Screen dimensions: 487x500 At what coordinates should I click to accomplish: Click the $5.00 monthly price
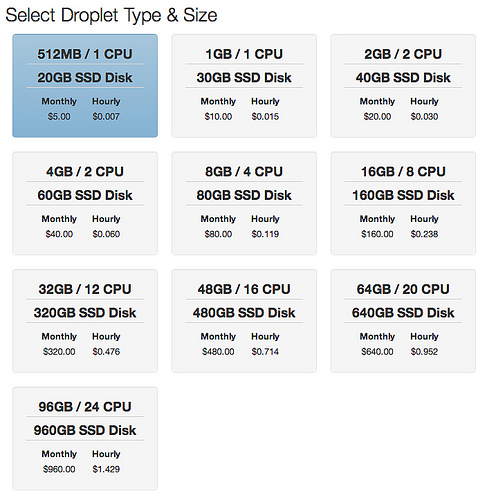(x=59, y=117)
